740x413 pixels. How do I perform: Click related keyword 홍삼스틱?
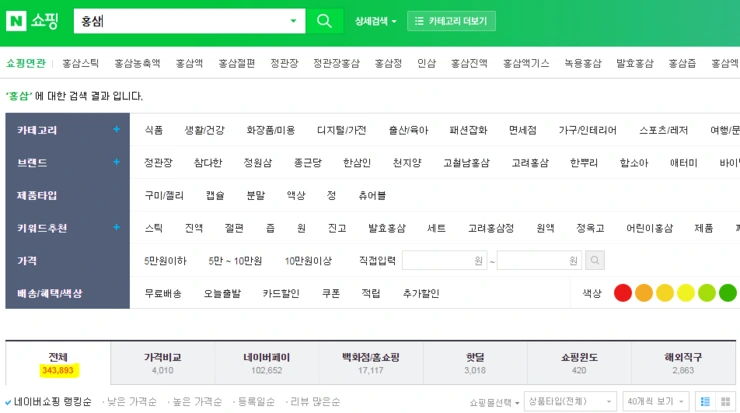pyautogui.click(x=80, y=63)
